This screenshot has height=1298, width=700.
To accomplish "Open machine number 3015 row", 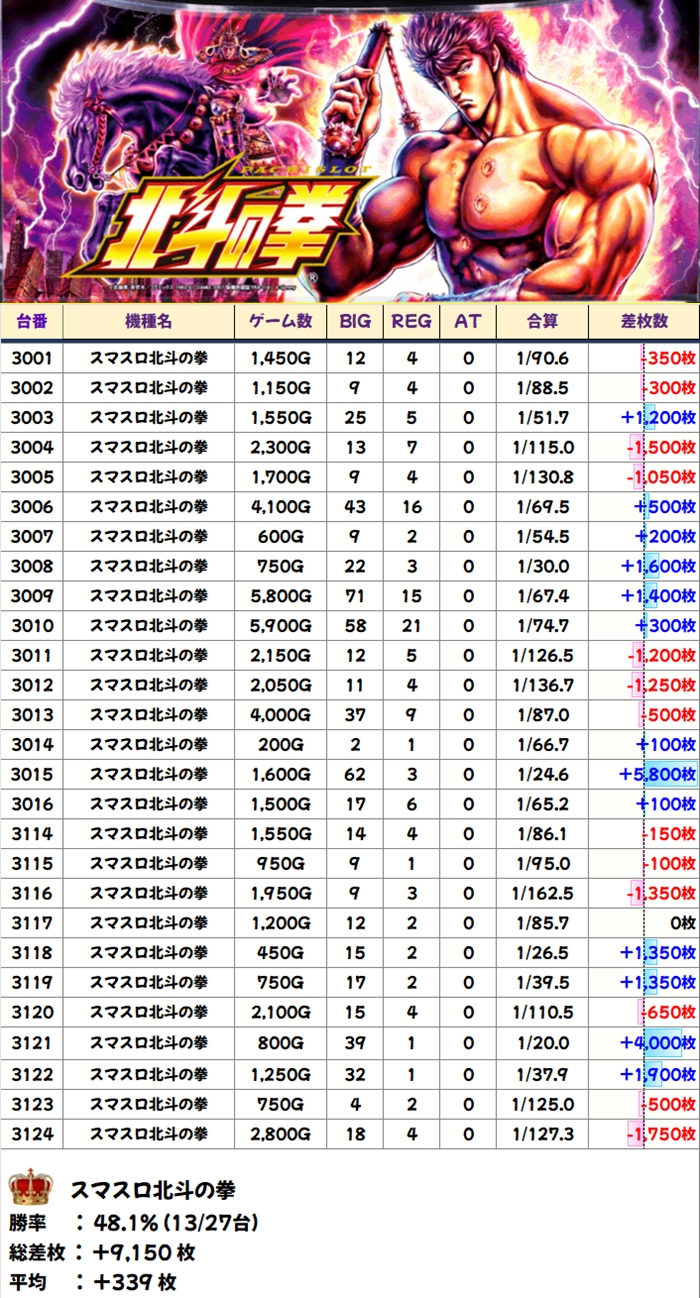I will coord(32,775).
